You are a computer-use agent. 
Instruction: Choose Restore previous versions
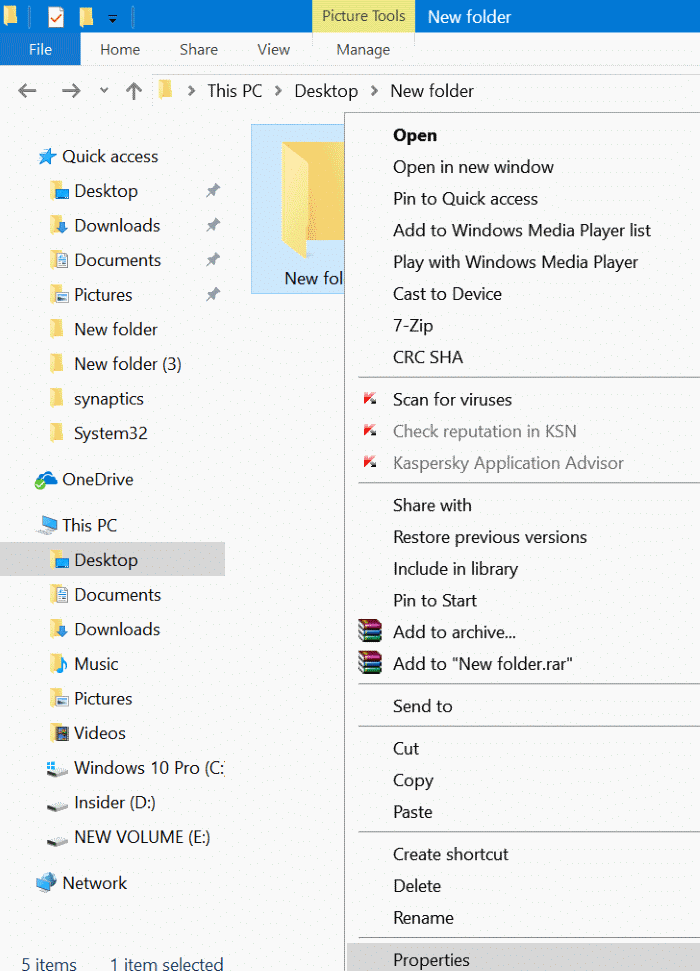pos(490,537)
